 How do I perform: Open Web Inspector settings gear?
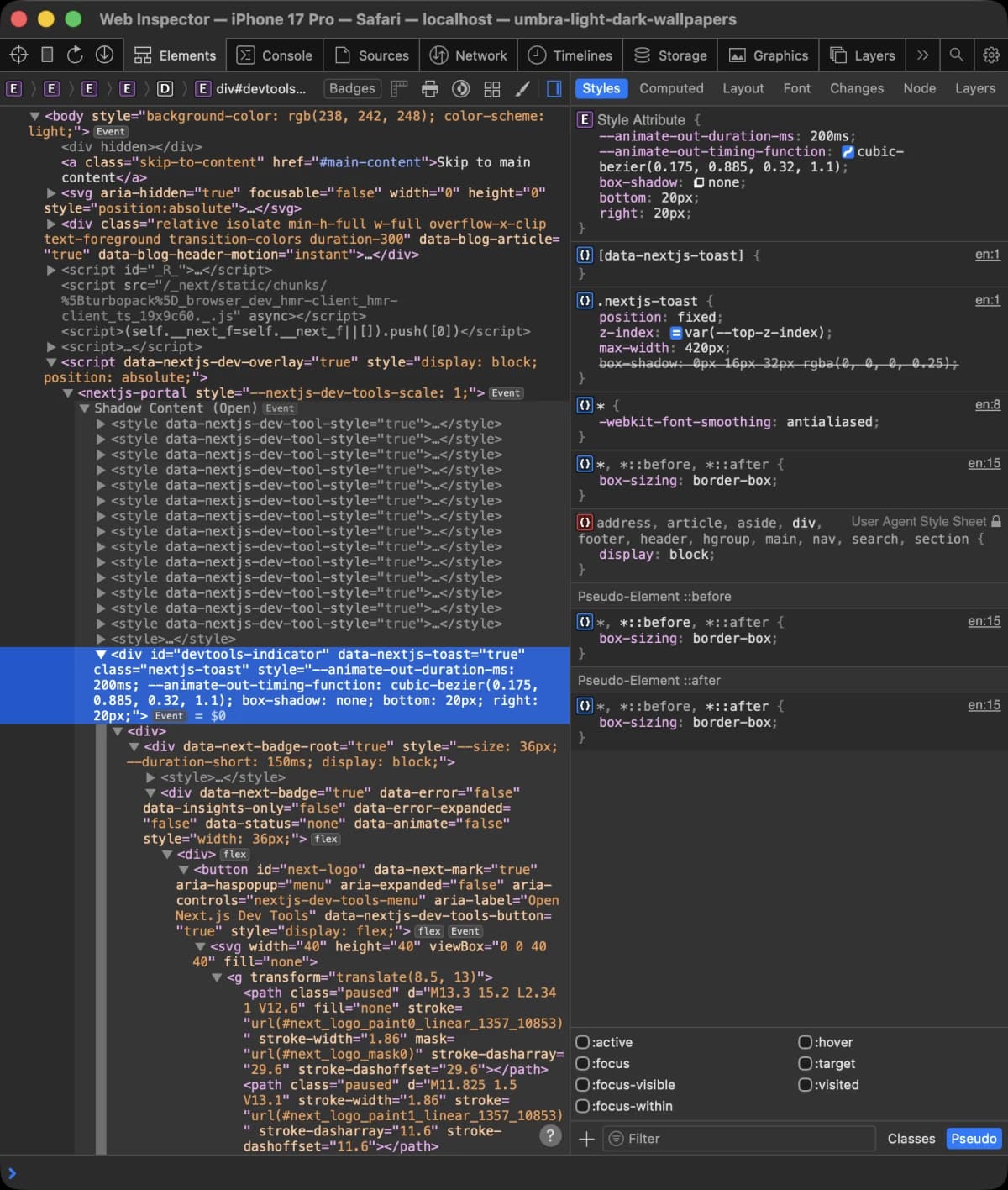pos(991,55)
